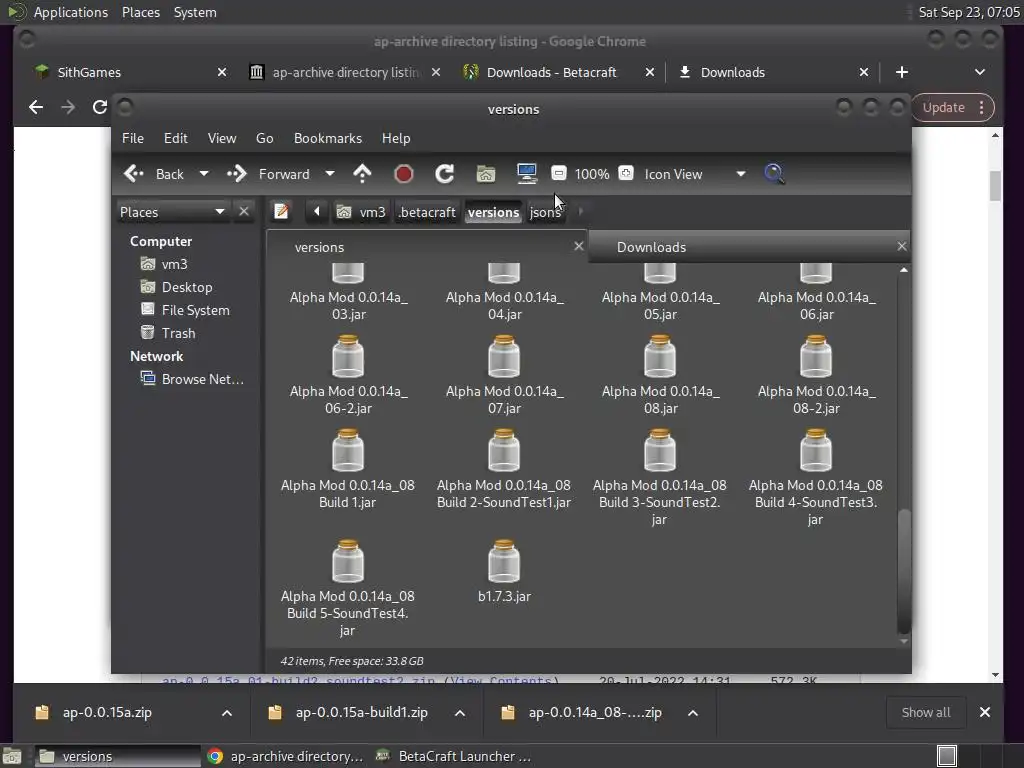Select File System in sidebar

coord(195,310)
